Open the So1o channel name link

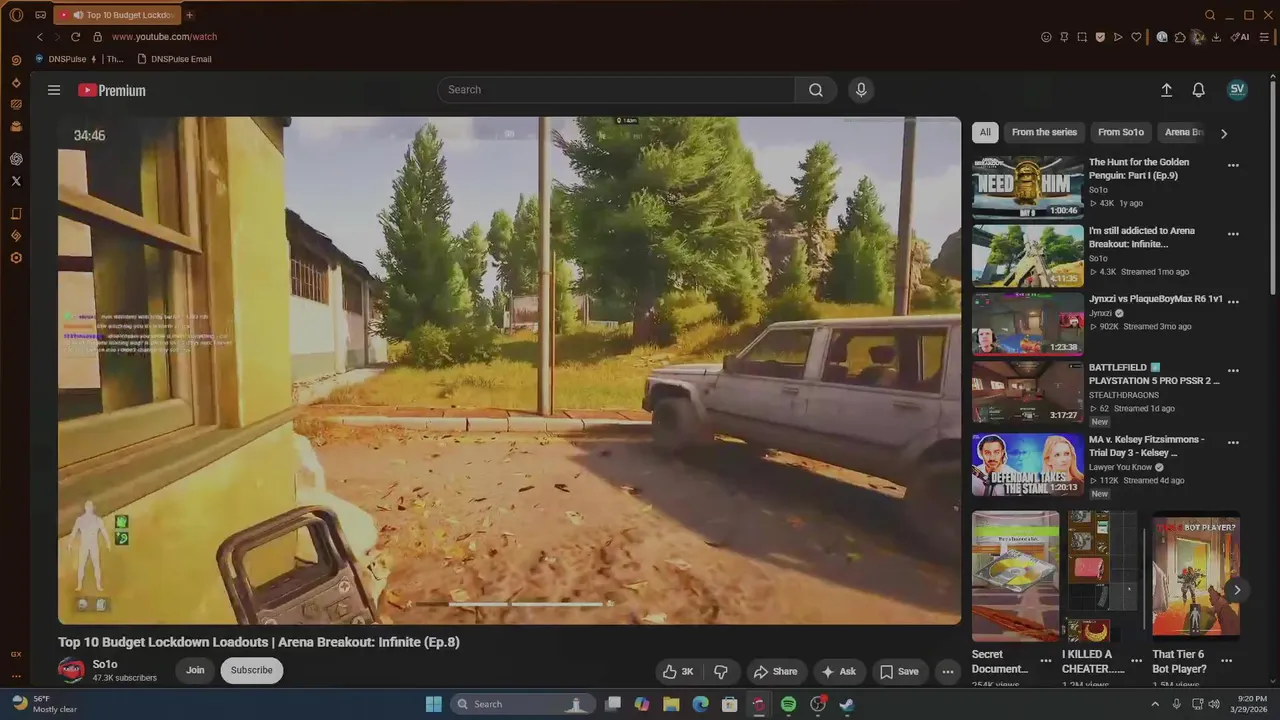click(105, 664)
